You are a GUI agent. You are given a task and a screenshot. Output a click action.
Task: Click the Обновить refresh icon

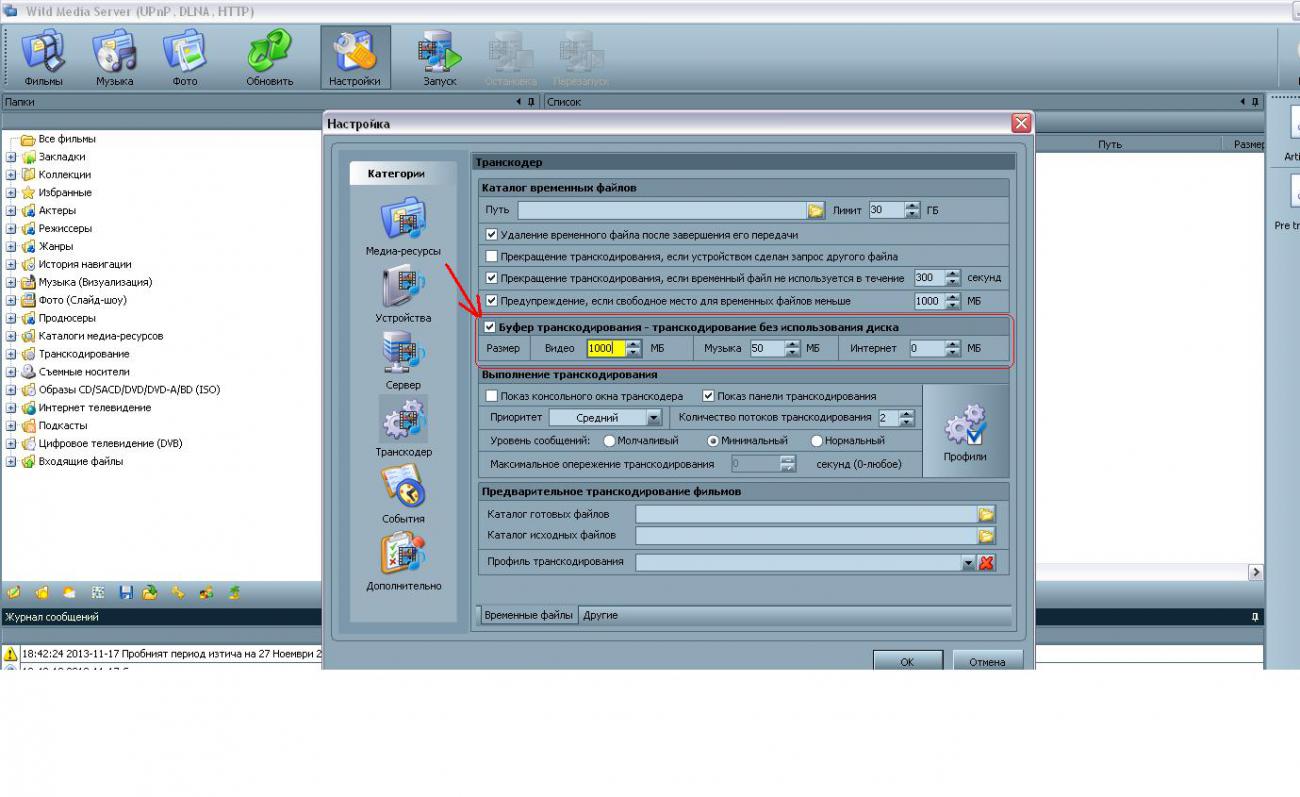pyautogui.click(x=269, y=58)
